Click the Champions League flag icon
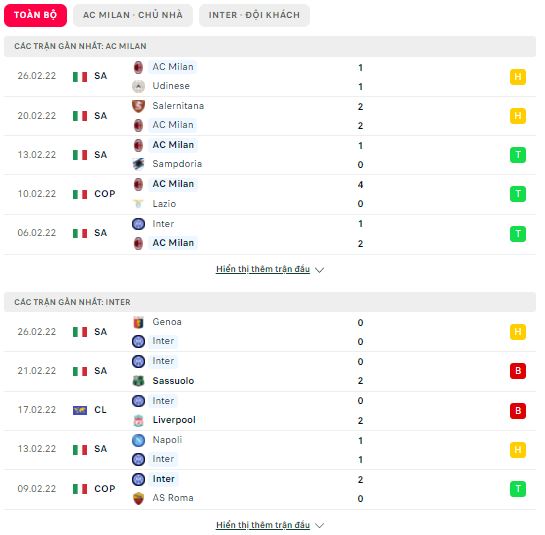545x535 pixels. click(x=80, y=411)
